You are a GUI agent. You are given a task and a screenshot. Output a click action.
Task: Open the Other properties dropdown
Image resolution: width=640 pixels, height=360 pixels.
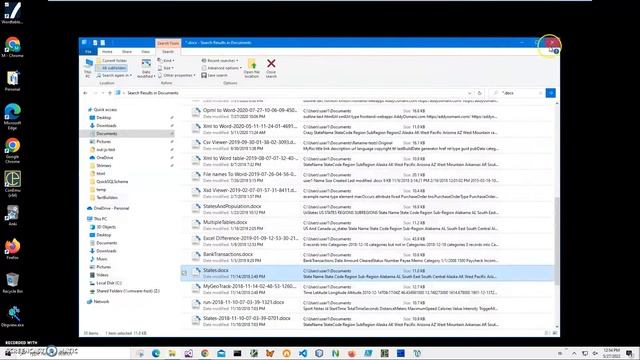[x=176, y=76]
